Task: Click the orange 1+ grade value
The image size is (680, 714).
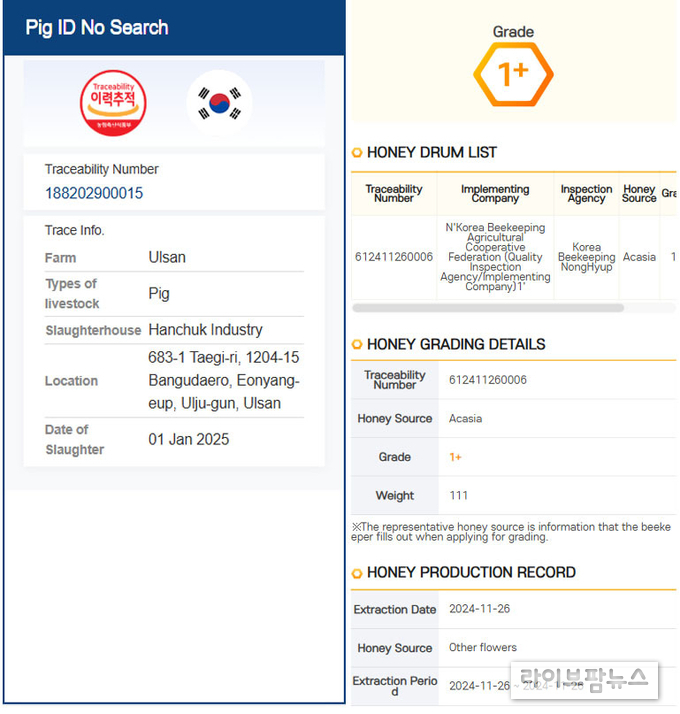Action: click(x=455, y=457)
